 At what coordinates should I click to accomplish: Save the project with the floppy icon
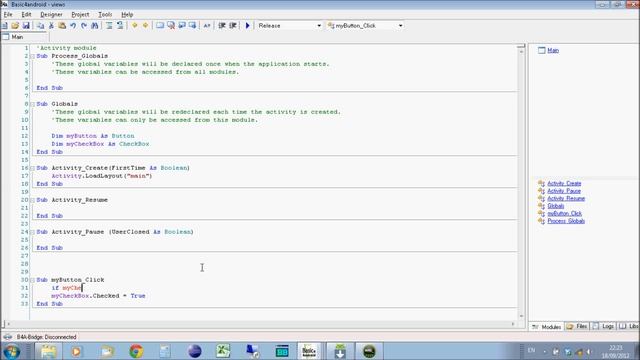pos(26,26)
